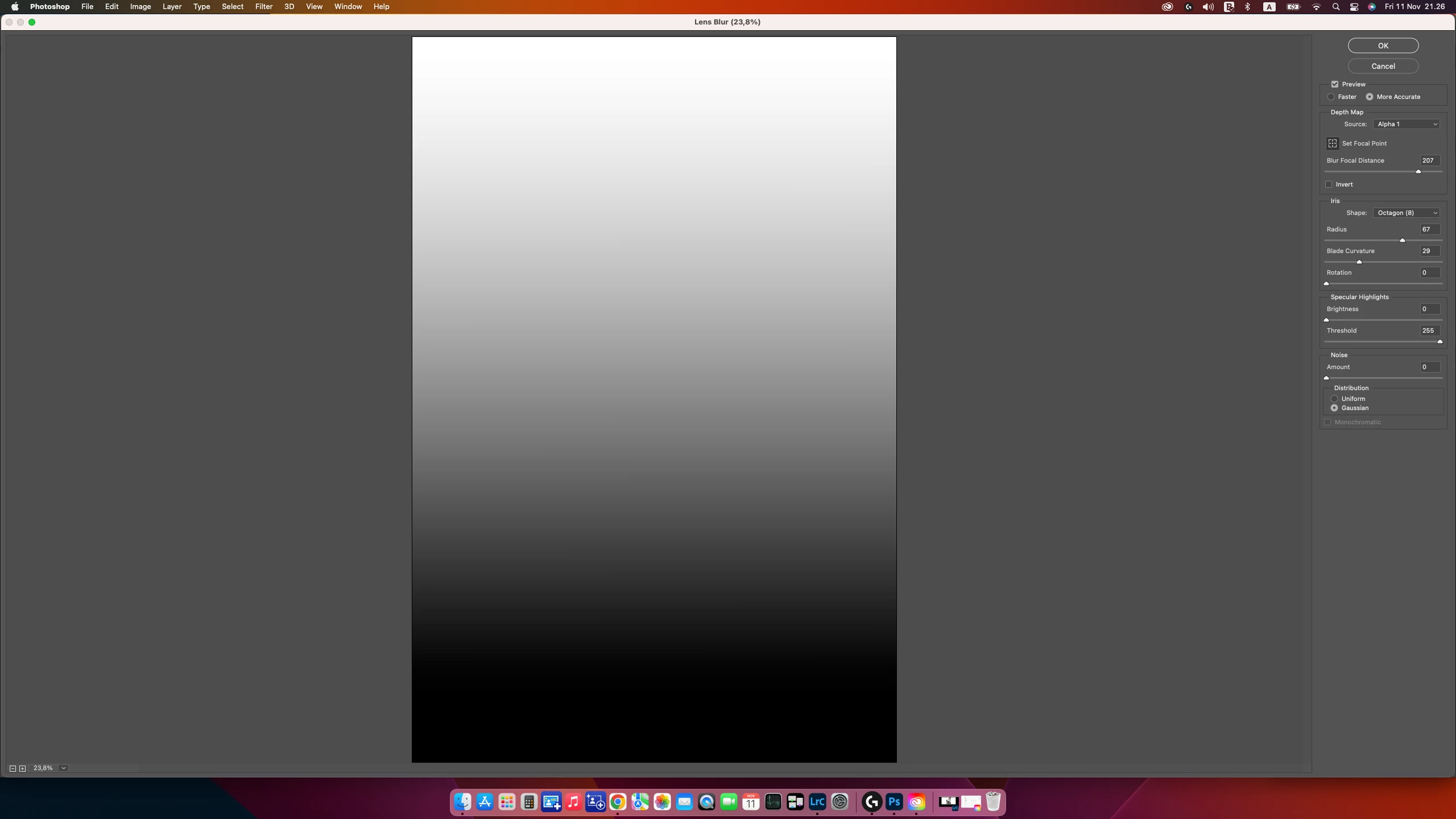The height and width of the screenshot is (819, 1456).
Task: Click the Radius slider handle
Action: [1403, 241]
